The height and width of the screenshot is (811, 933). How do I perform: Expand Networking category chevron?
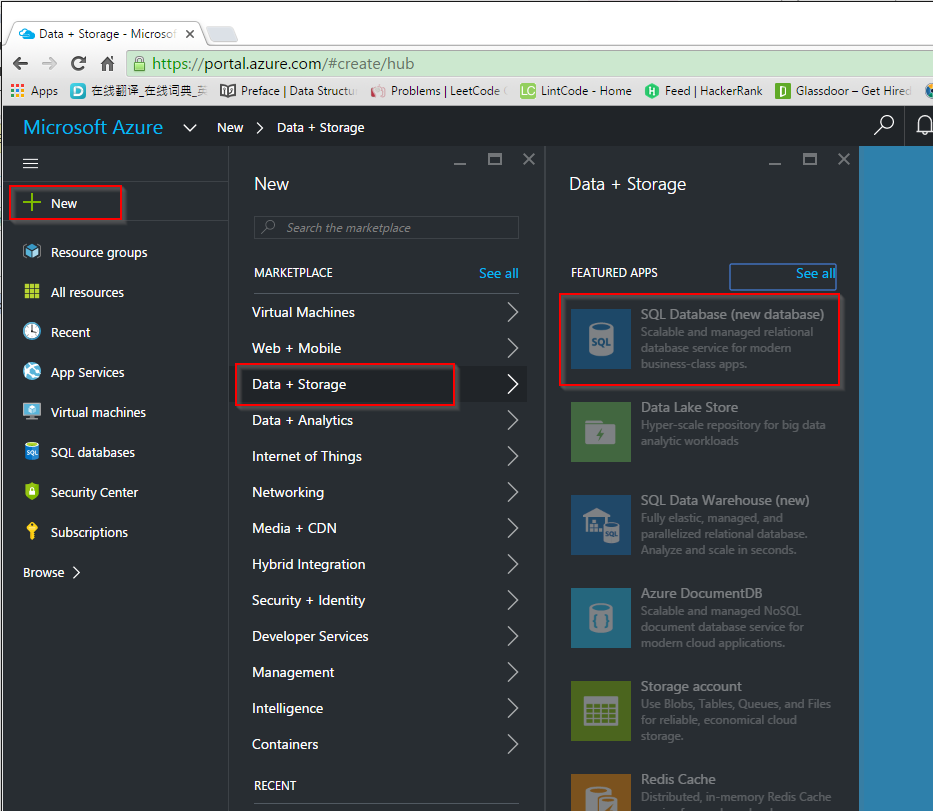click(x=512, y=492)
